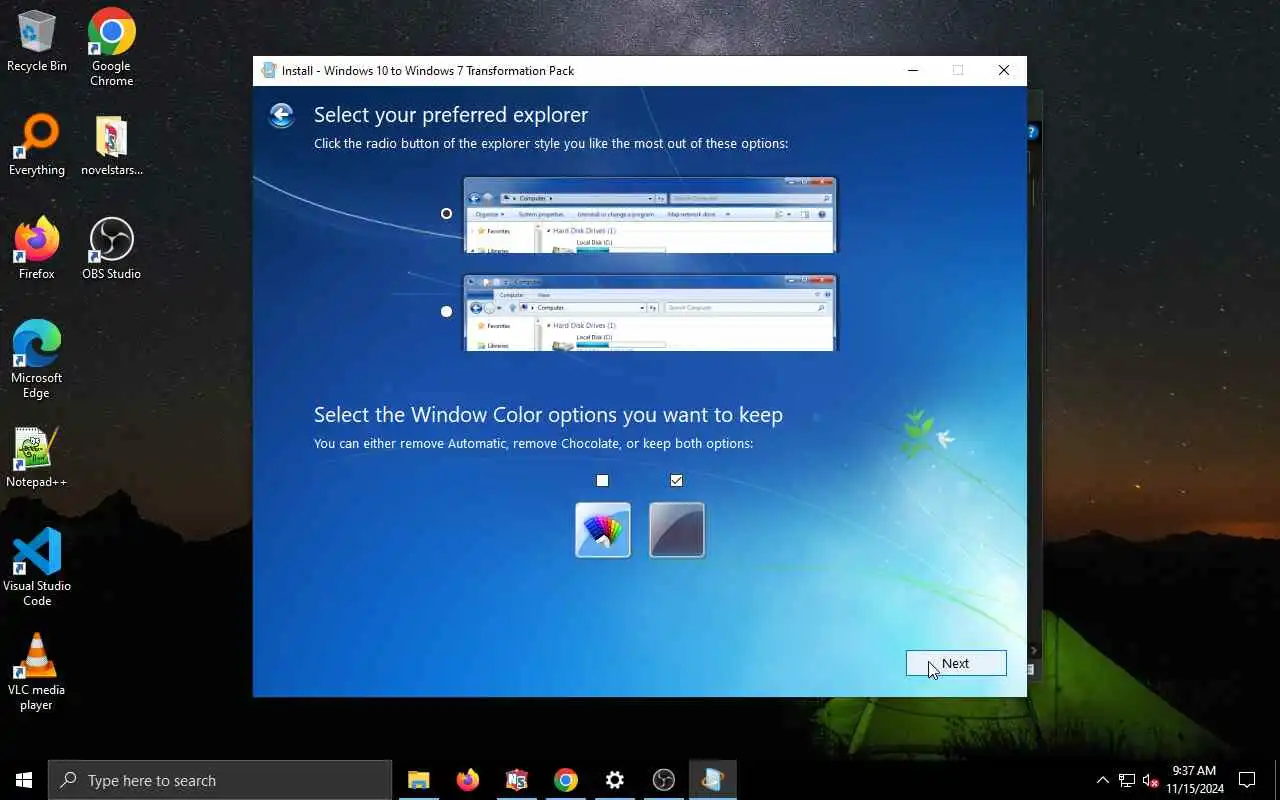This screenshot has width=1280, height=800.
Task: Select the second explorer style radio button
Action: pyautogui.click(x=446, y=311)
